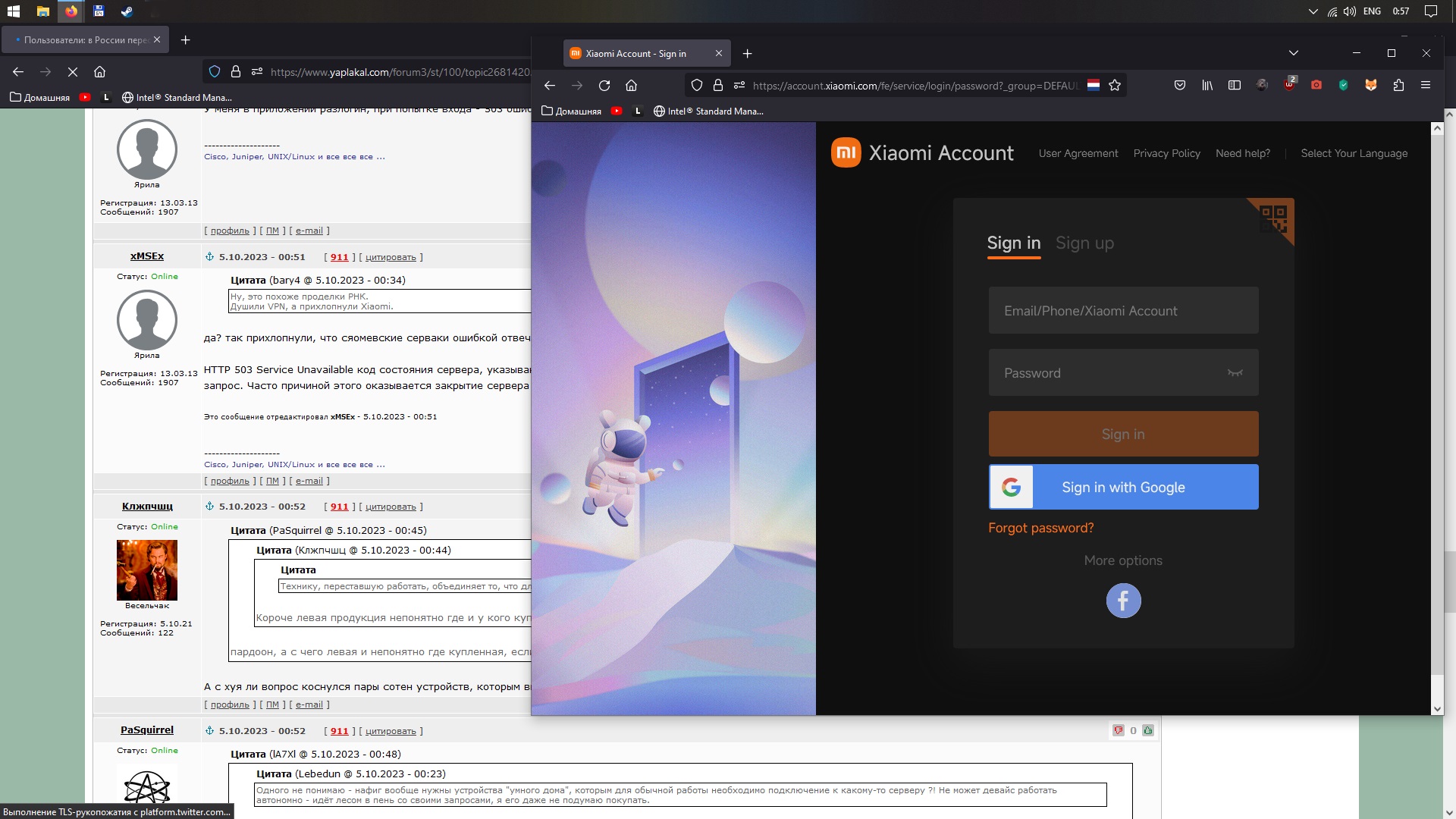
Task: Open the User Agreement link
Action: [x=1078, y=153]
